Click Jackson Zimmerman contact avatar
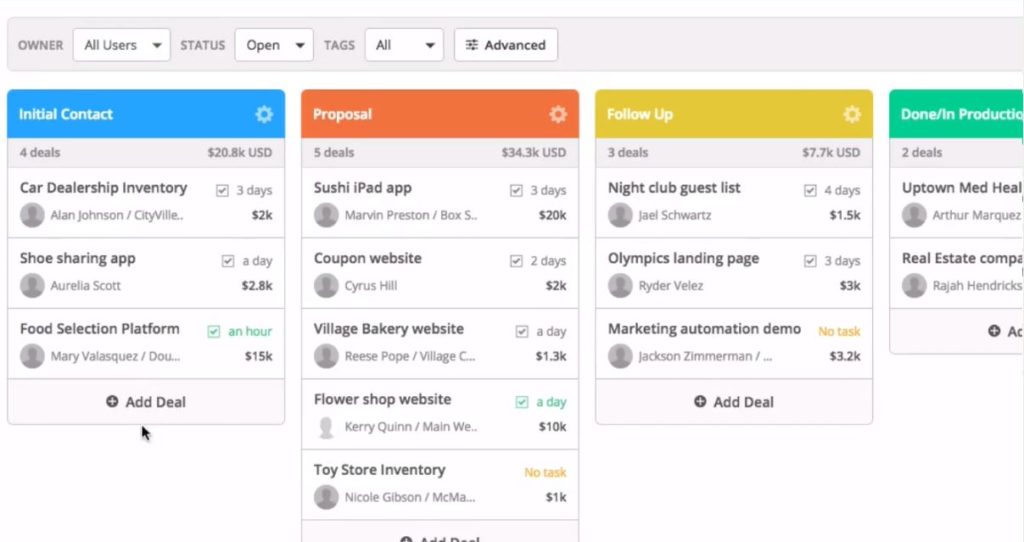 tap(620, 356)
